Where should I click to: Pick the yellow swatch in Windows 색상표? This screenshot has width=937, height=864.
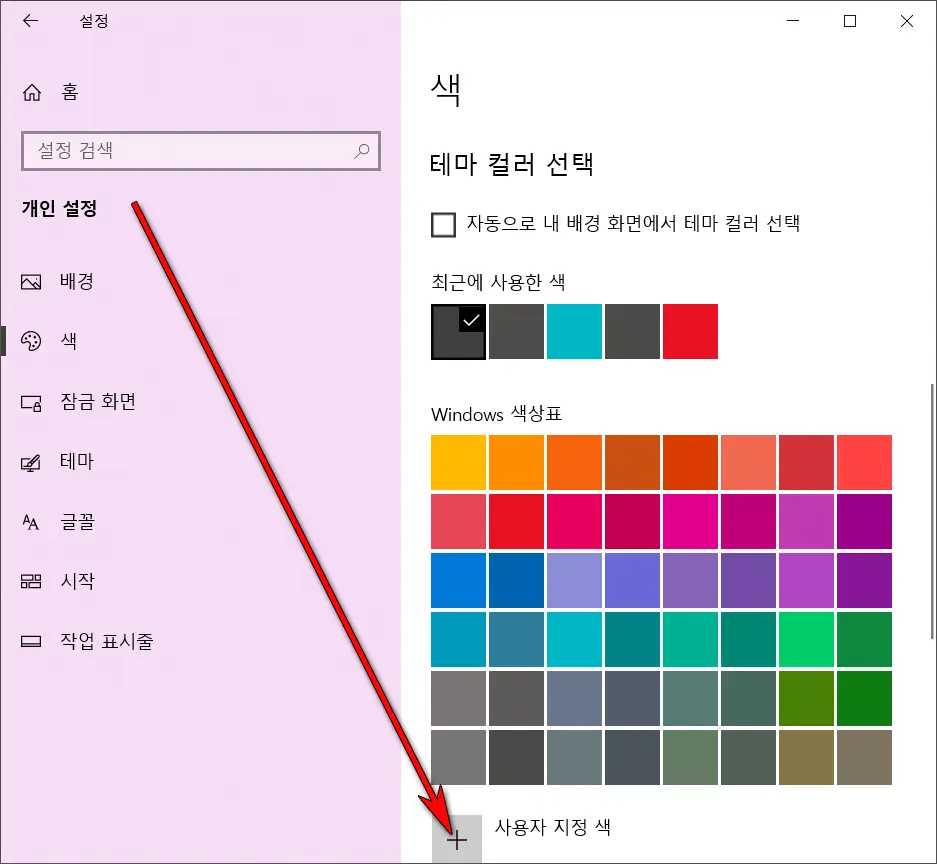[x=457, y=463]
